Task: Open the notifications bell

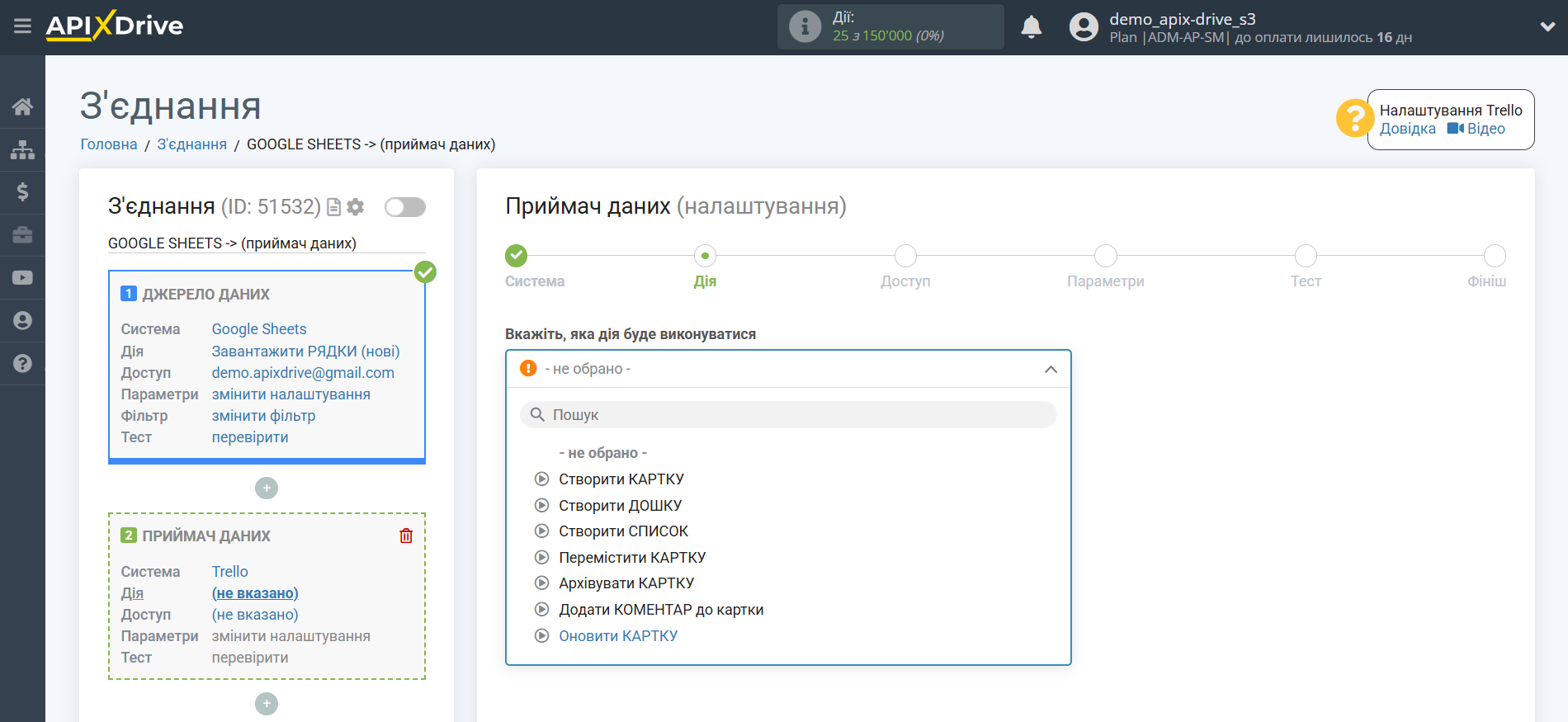Action: 1031,27
